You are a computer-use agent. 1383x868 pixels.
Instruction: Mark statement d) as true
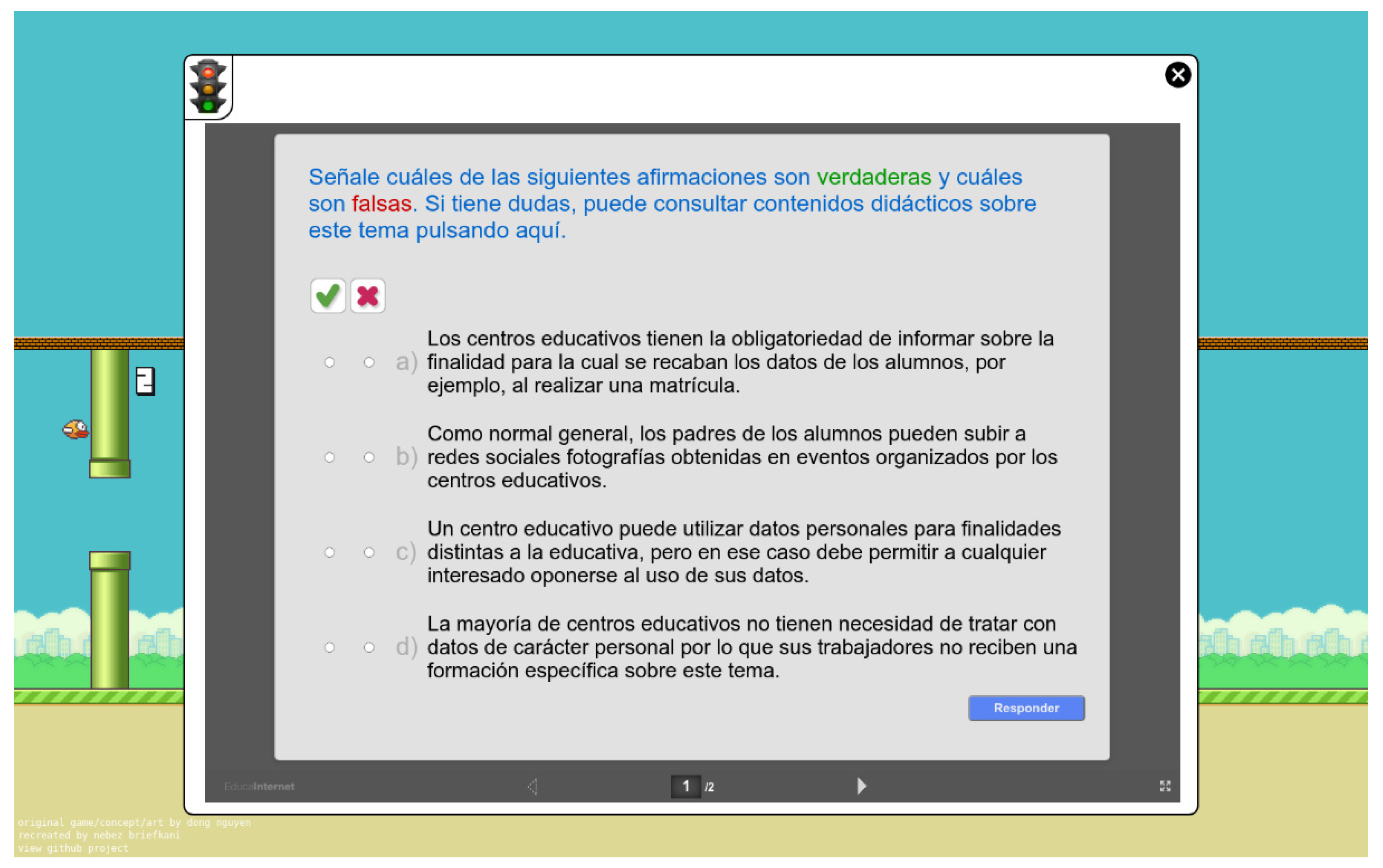pos(329,647)
